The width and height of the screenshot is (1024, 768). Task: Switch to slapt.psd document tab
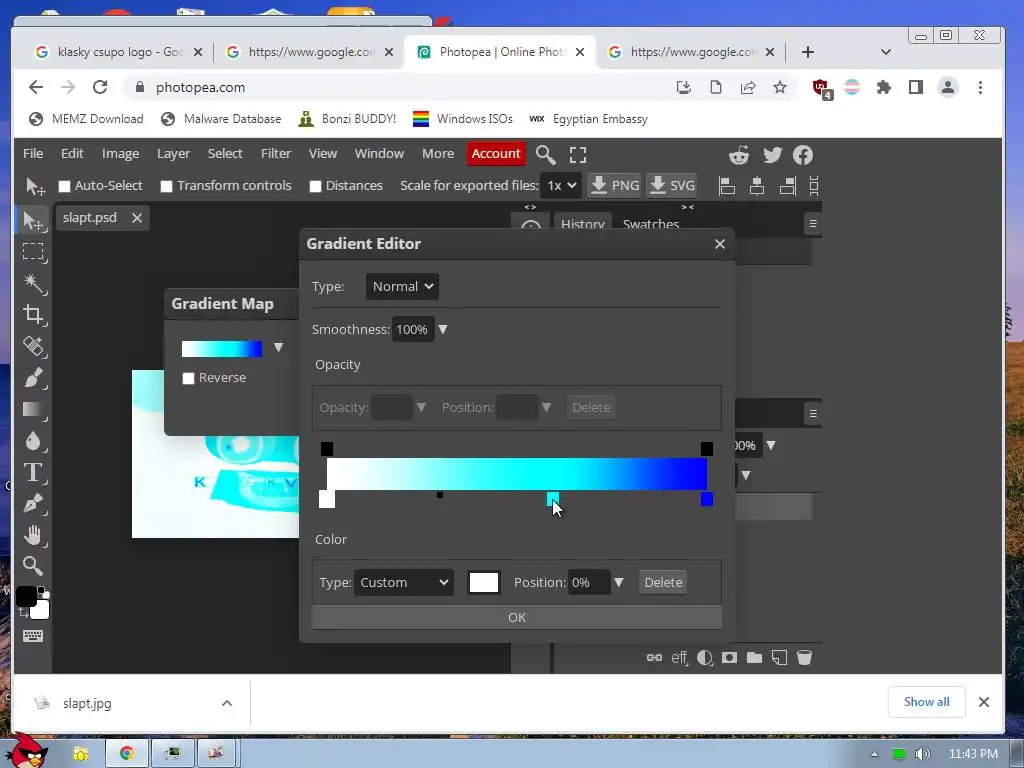(x=89, y=218)
